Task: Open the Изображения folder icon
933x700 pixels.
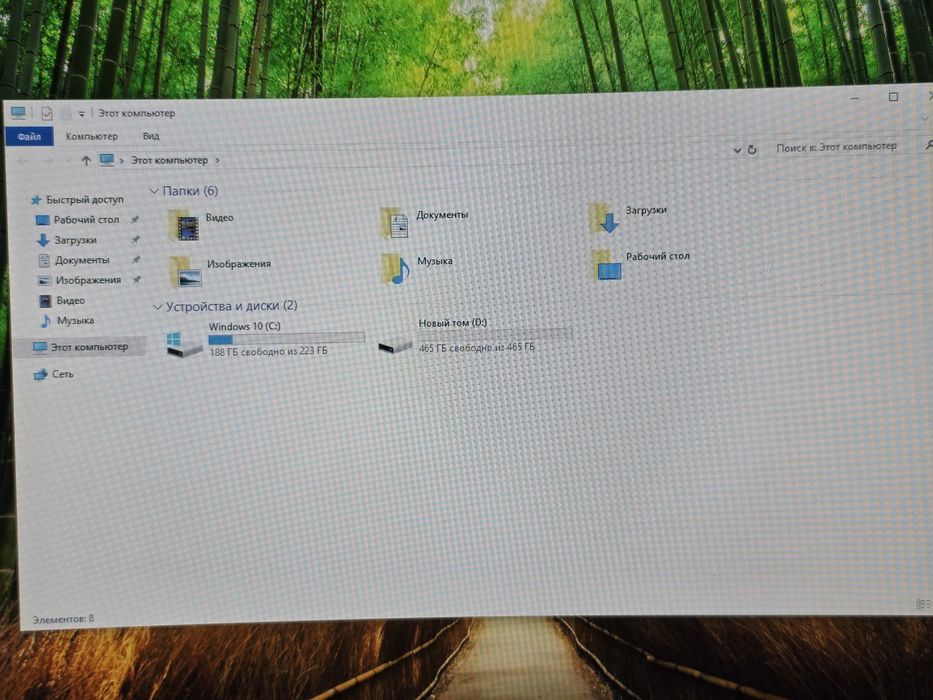Action: click(x=186, y=272)
